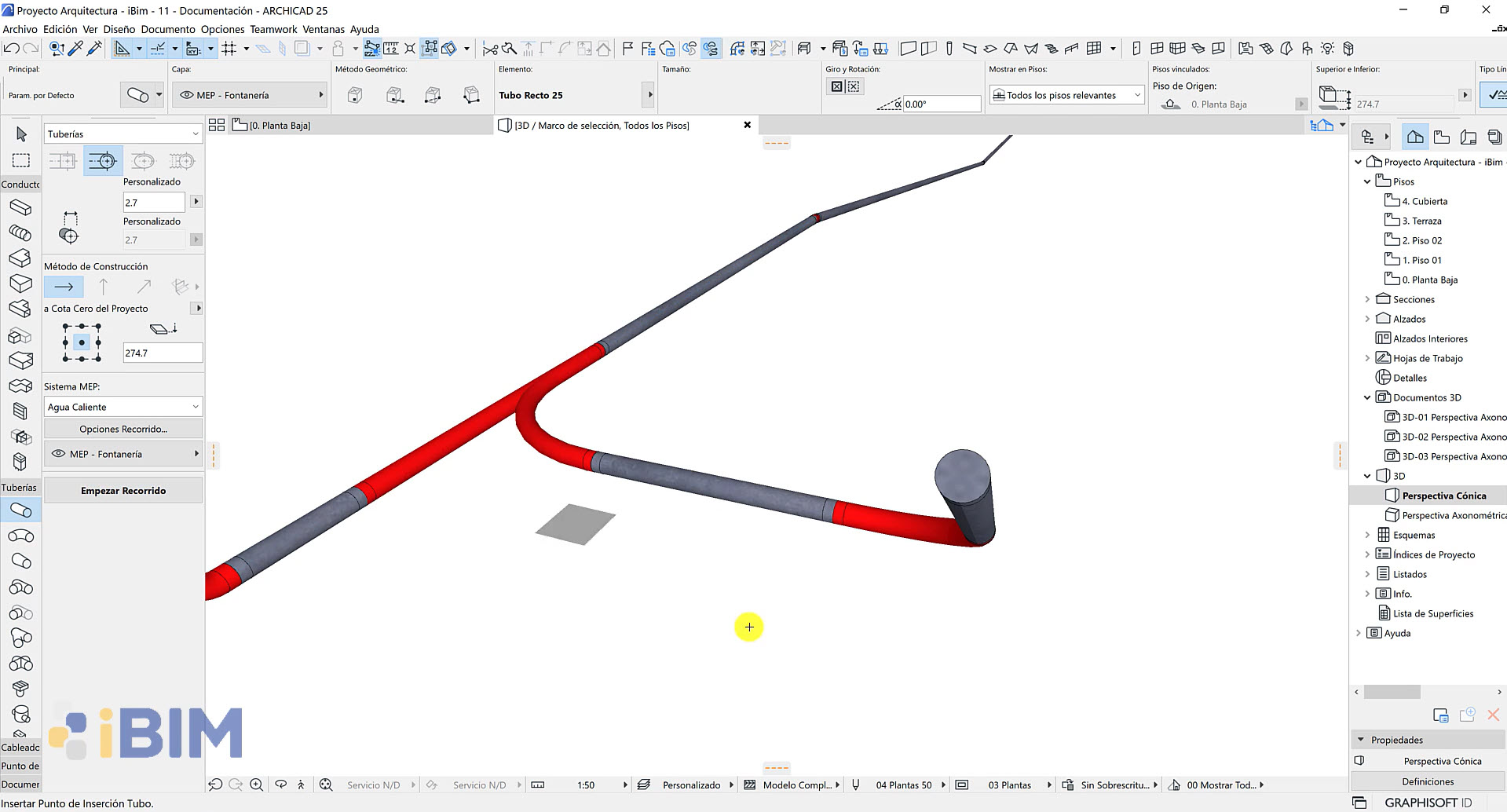Open the Sistema MEP Agua Caliente dropdown

(122, 406)
